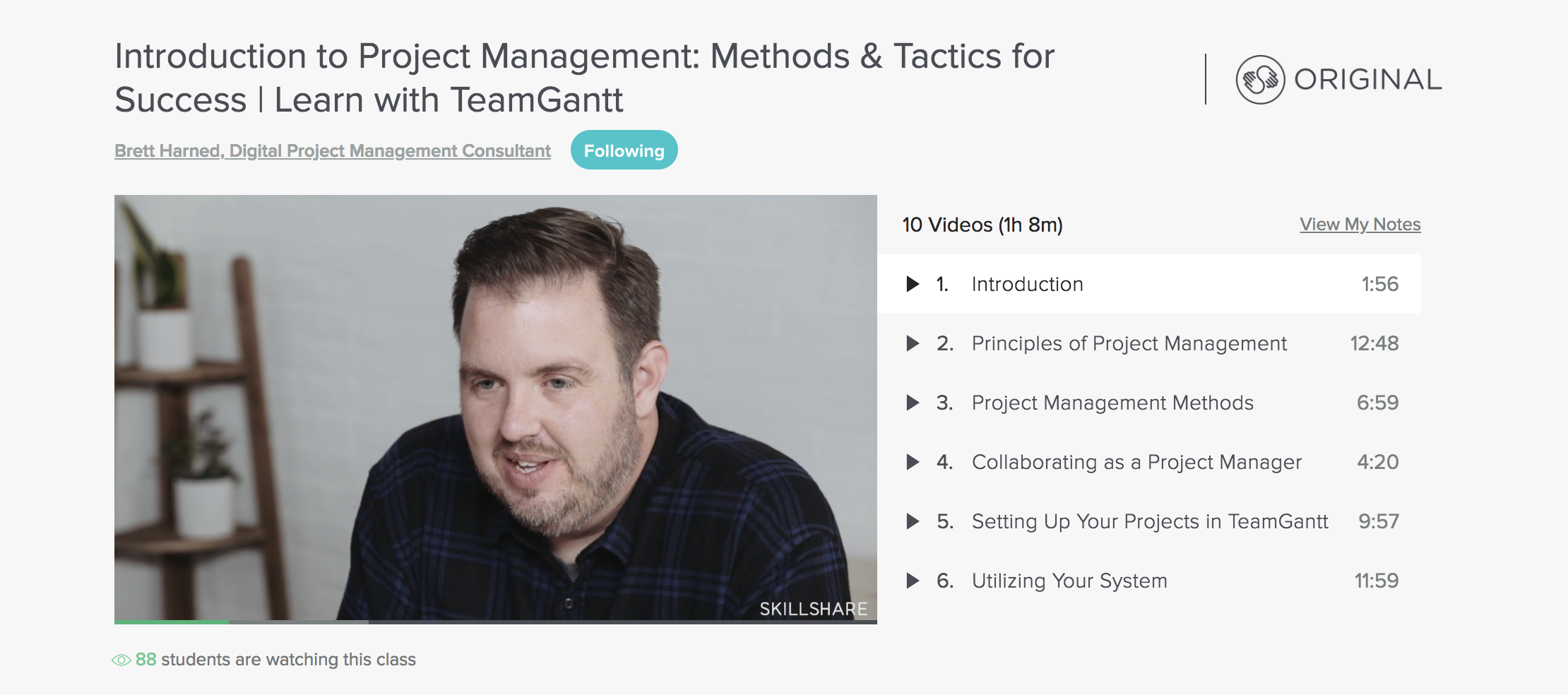This screenshot has height=695, width=1568.
Task: Click play arrow for Setting Up Your Projects
Action: tap(913, 521)
